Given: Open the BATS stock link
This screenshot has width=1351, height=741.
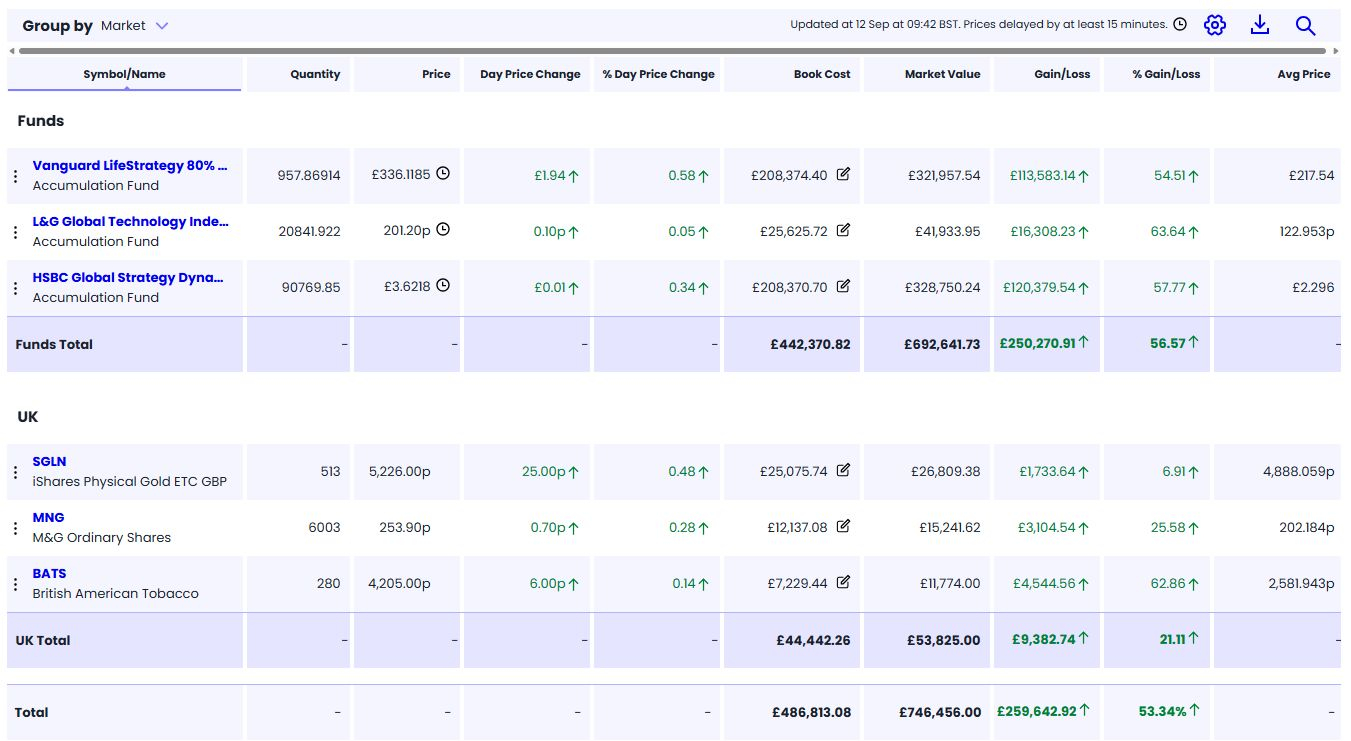Looking at the screenshot, I should 49,574.
